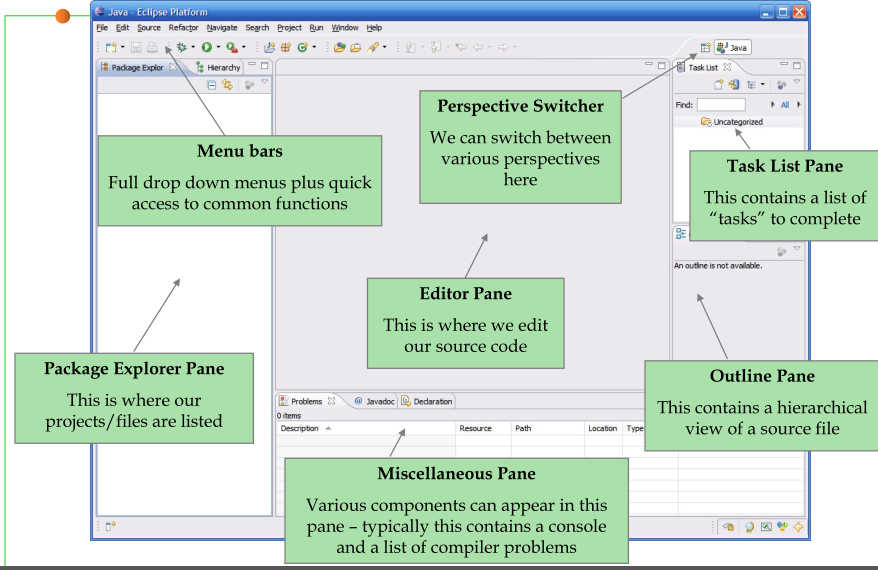Click the New wizard toolbar icon
Image resolution: width=878 pixels, height=570 pixels.
click(x=111, y=48)
